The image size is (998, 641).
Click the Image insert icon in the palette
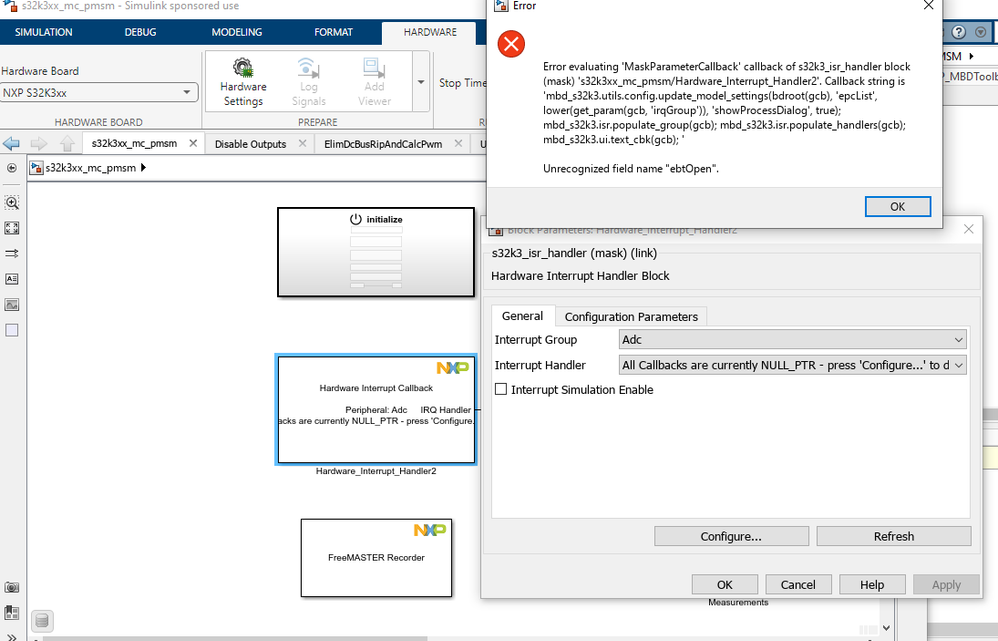[11, 304]
